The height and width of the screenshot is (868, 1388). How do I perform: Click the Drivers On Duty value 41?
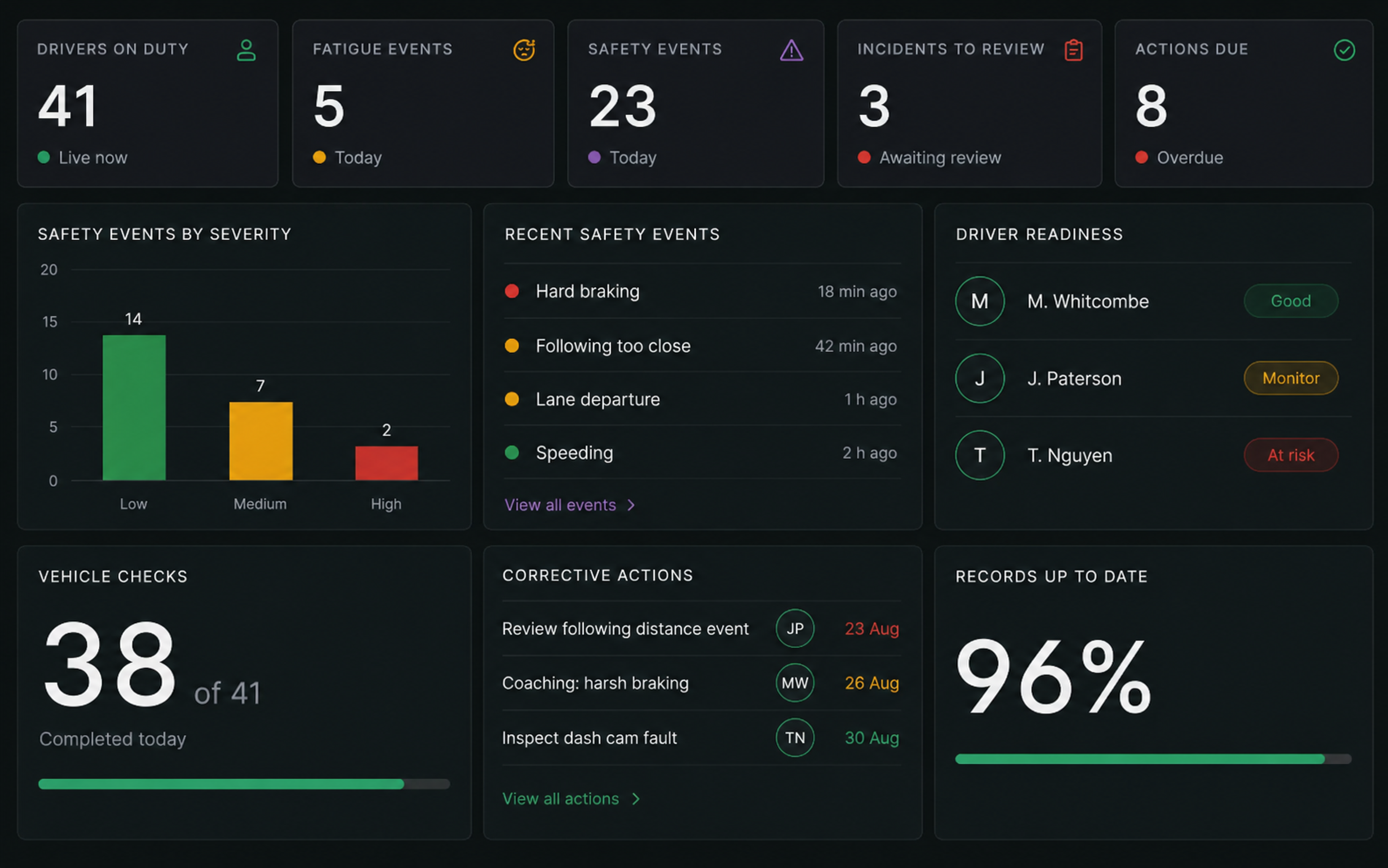68,106
